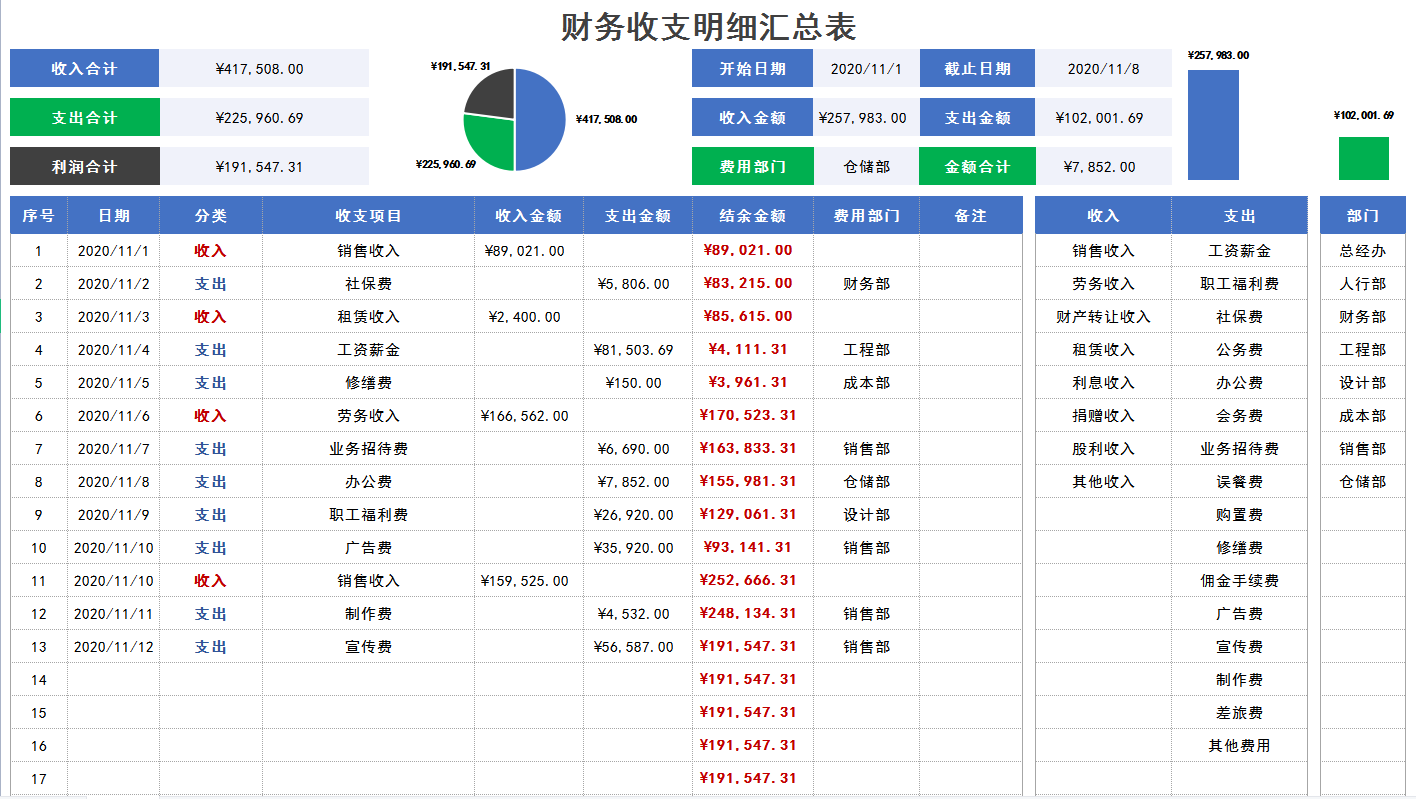Click the 财务收支明细汇总表 title
Screen dimensions: 1416x799
[x=708, y=26]
